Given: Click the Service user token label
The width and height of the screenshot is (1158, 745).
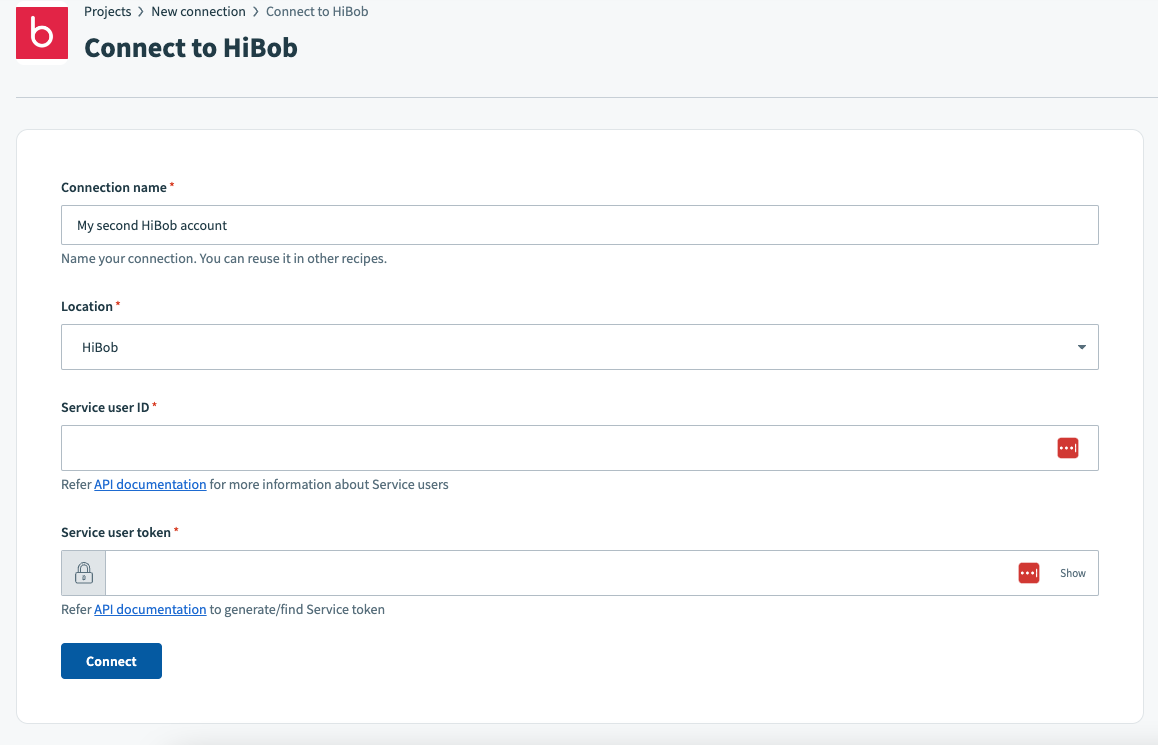Looking at the screenshot, I should coord(116,532).
